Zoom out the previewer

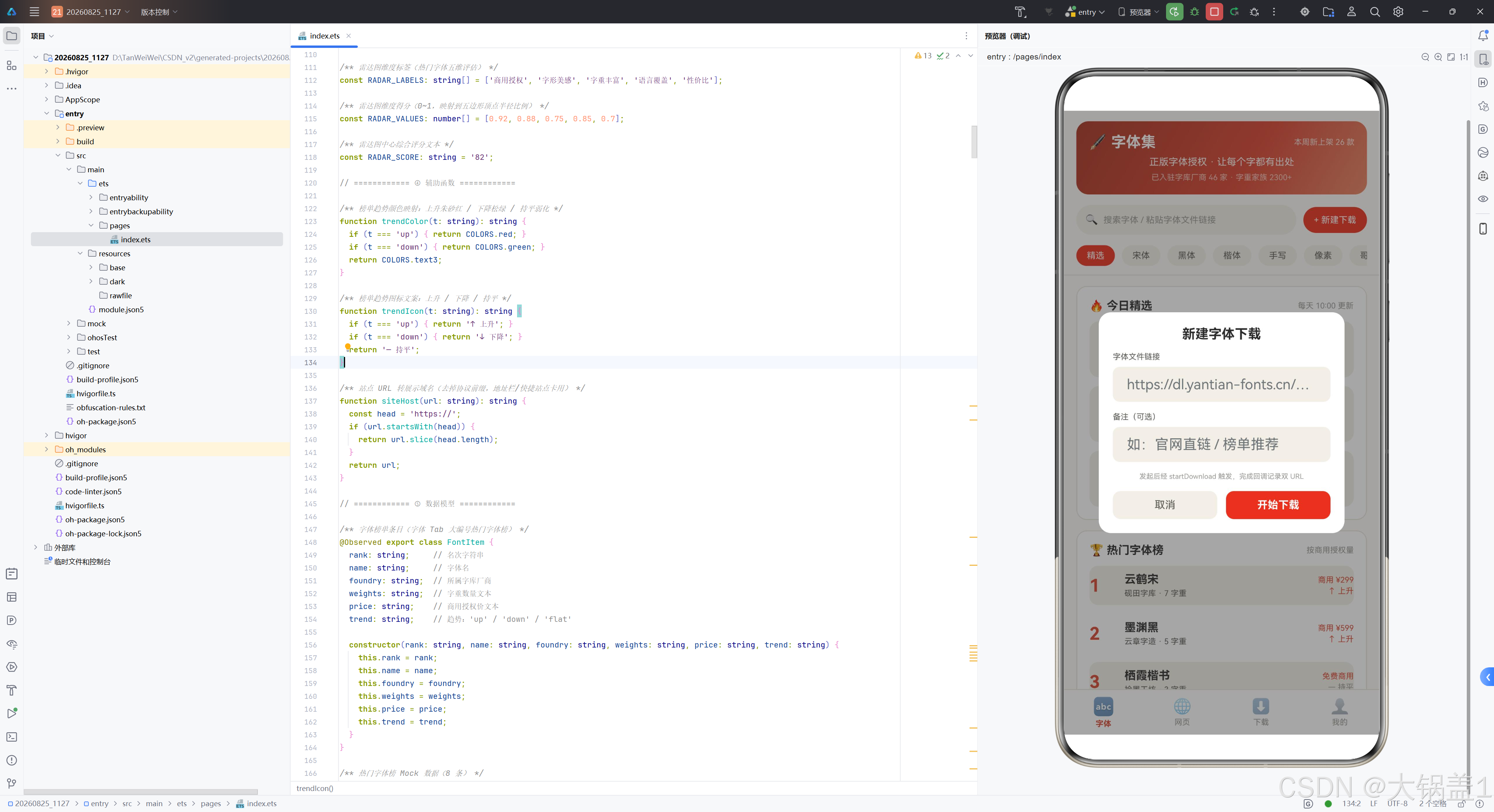click(x=1425, y=57)
